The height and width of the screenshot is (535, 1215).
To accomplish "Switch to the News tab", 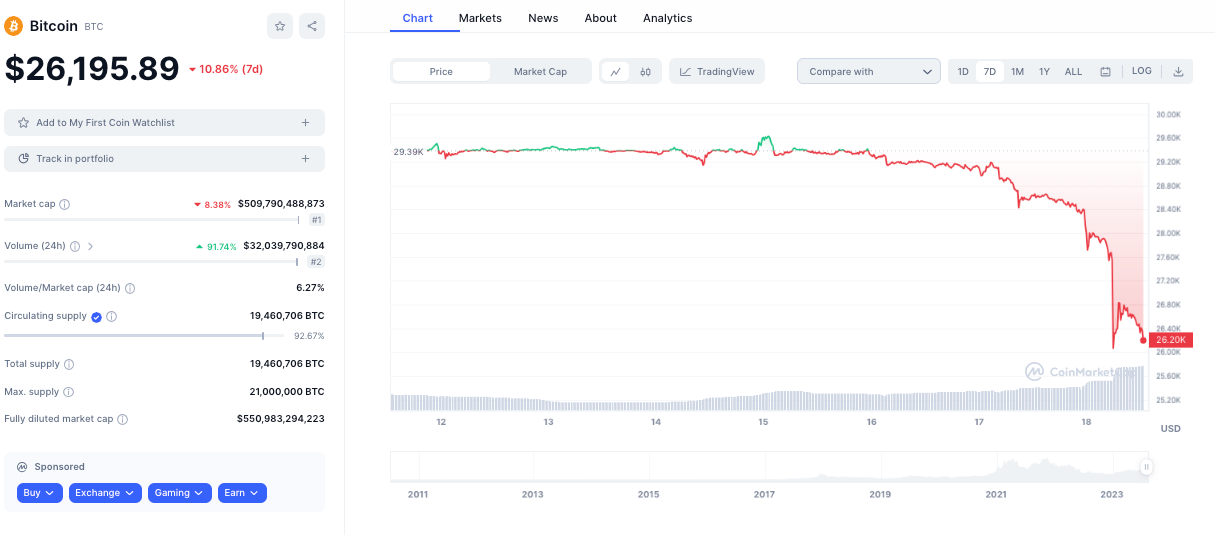I will 543,18.
